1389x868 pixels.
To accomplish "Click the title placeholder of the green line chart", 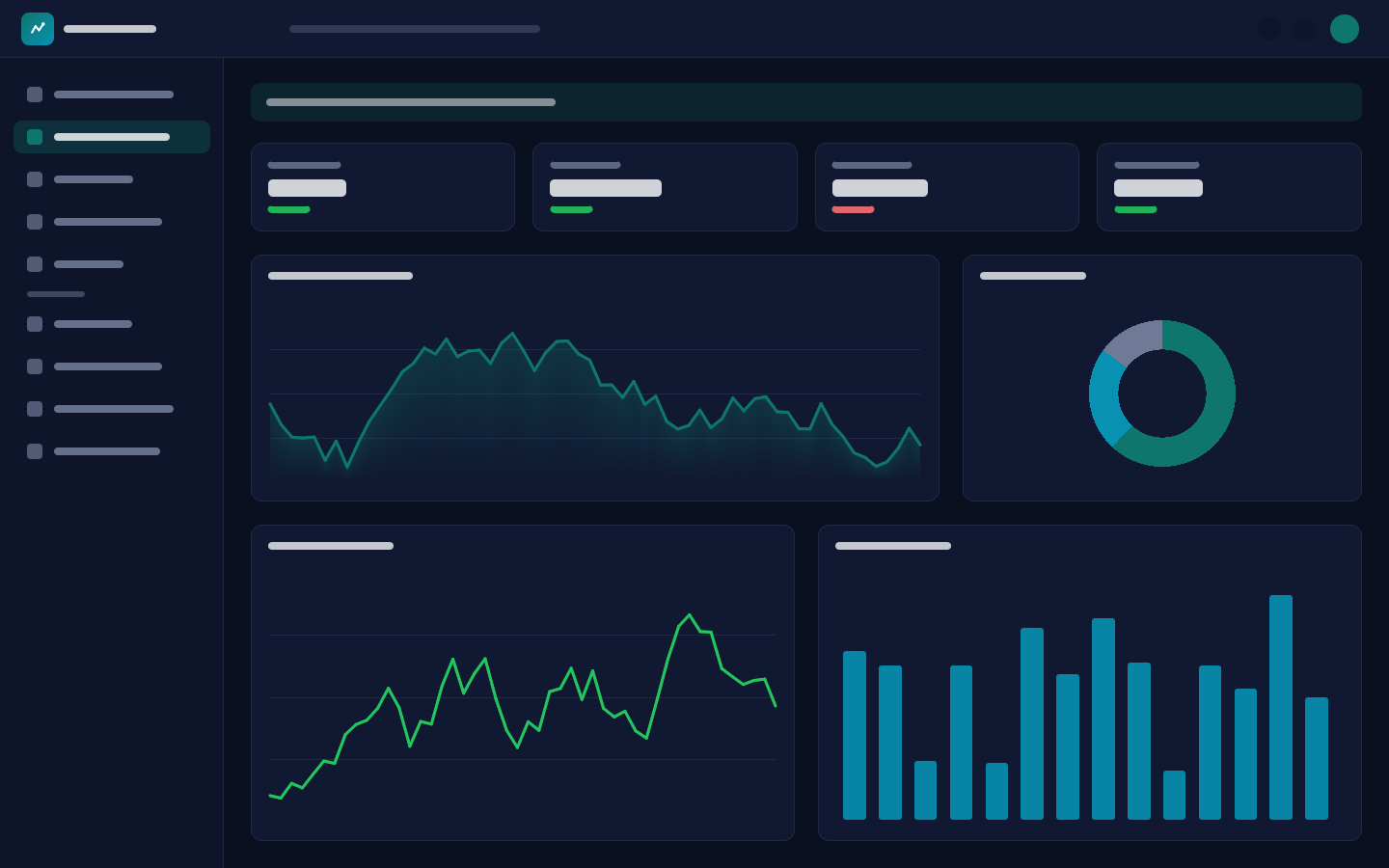I will tap(331, 546).
